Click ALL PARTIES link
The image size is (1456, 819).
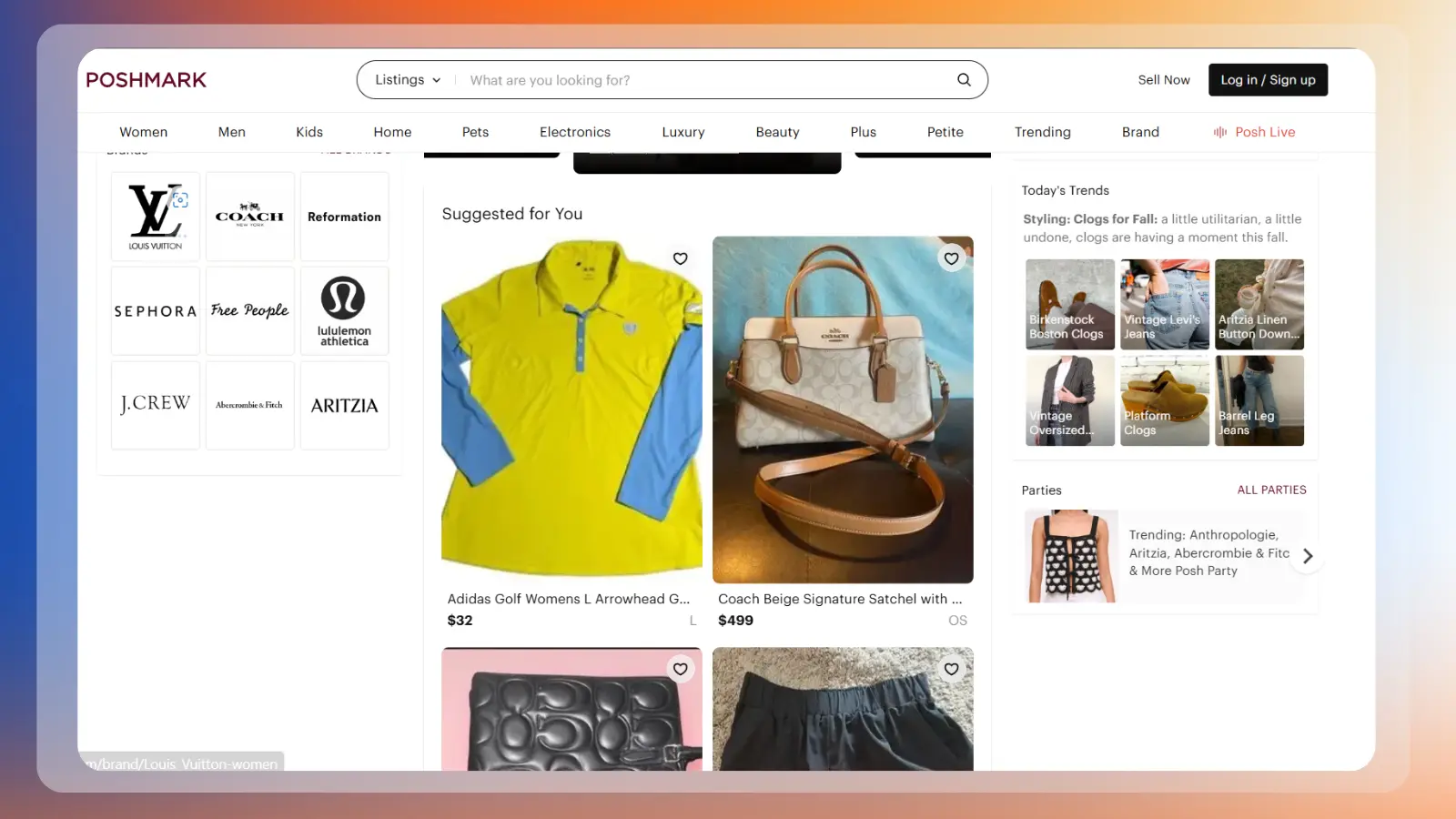coord(1271,490)
